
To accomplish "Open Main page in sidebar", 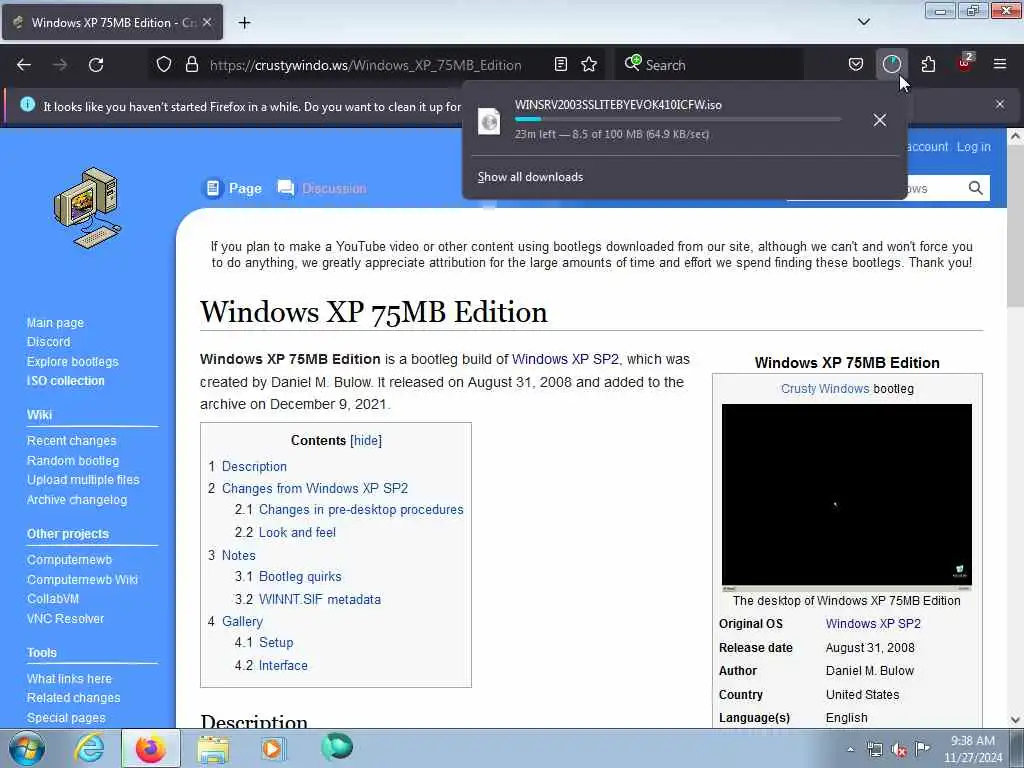I will point(56,323).
